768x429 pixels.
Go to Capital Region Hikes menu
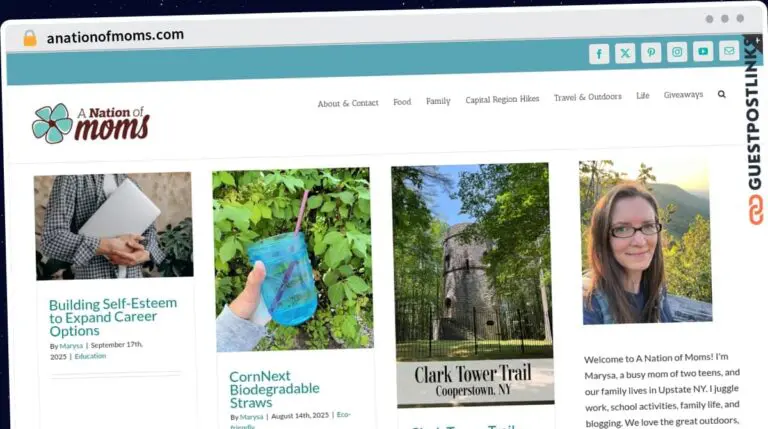[x=502, y=99]
